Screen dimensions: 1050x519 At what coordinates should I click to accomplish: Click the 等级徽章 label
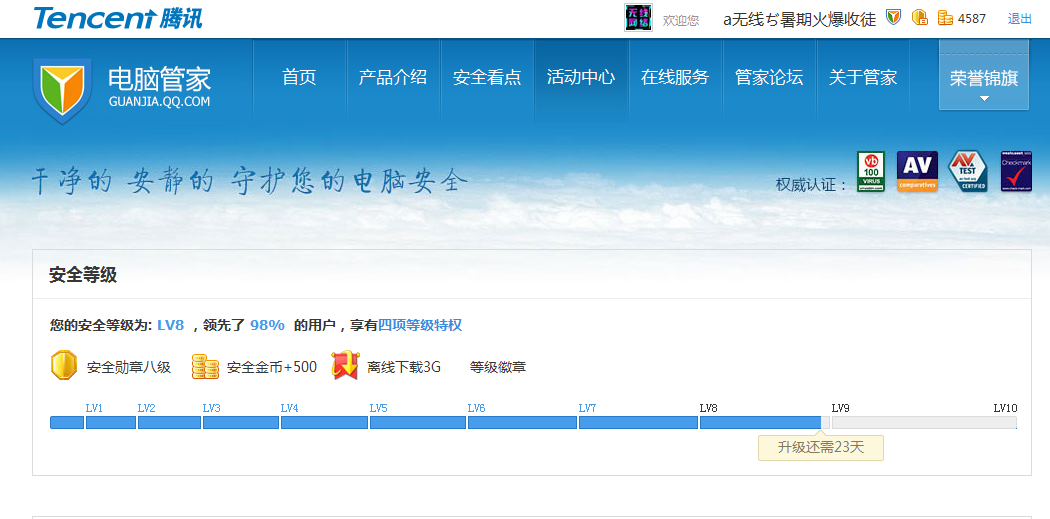498,367
